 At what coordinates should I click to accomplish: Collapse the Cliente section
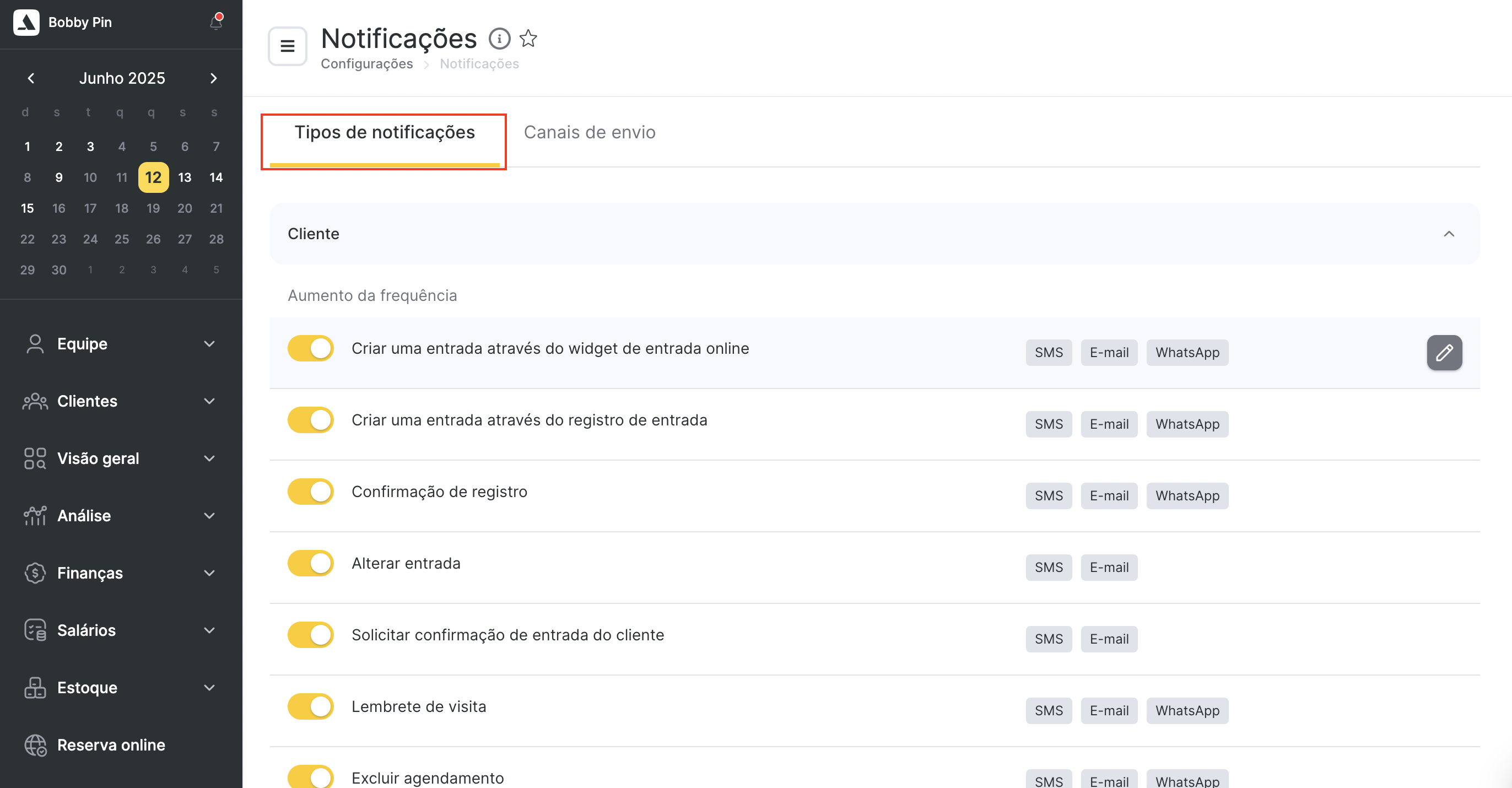[1449, 234]
